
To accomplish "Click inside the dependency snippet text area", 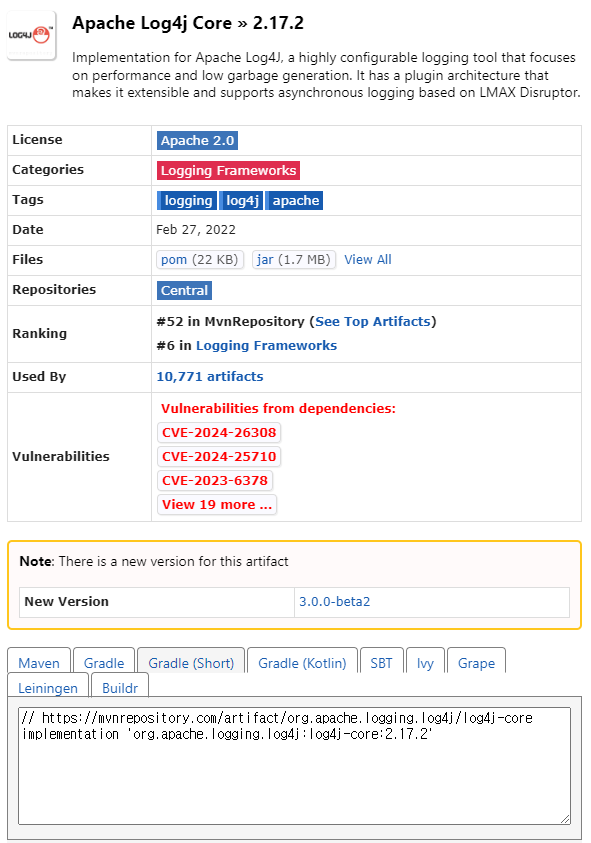I will [294, 766].
